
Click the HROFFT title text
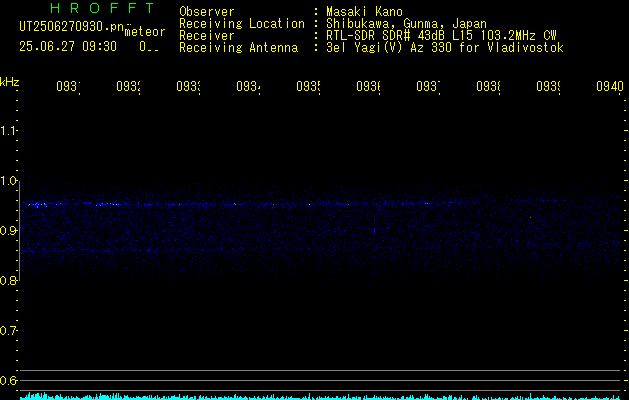point(102,8)
